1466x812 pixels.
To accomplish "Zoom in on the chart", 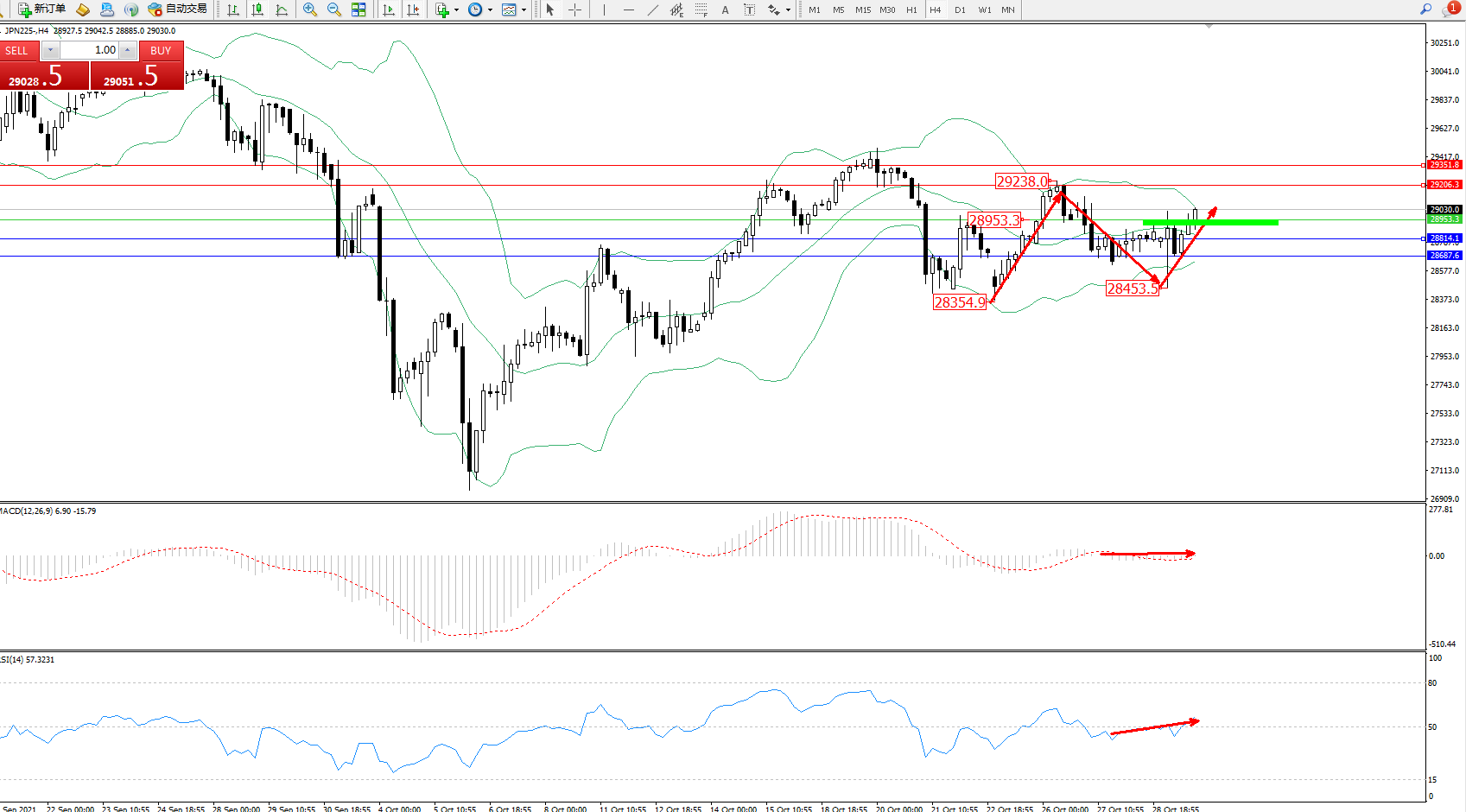I will [309, 10].
